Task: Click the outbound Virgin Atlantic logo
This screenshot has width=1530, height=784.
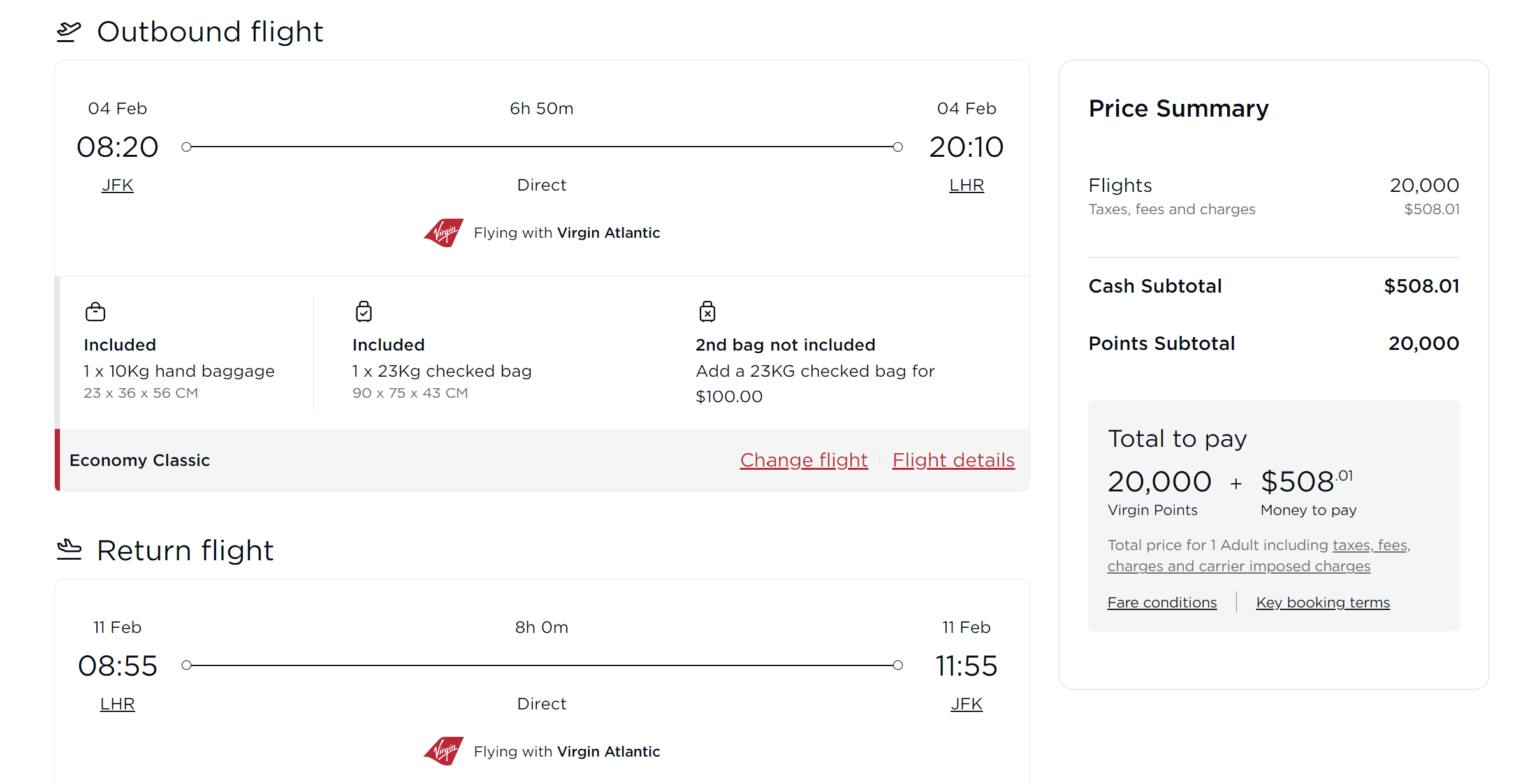Action: point(444,233)
